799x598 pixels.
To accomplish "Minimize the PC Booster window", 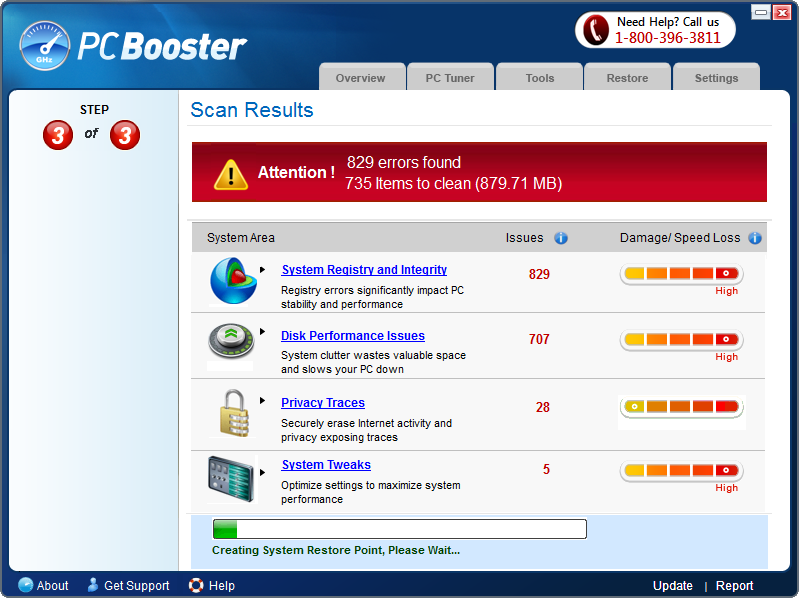I will (761, 12).
